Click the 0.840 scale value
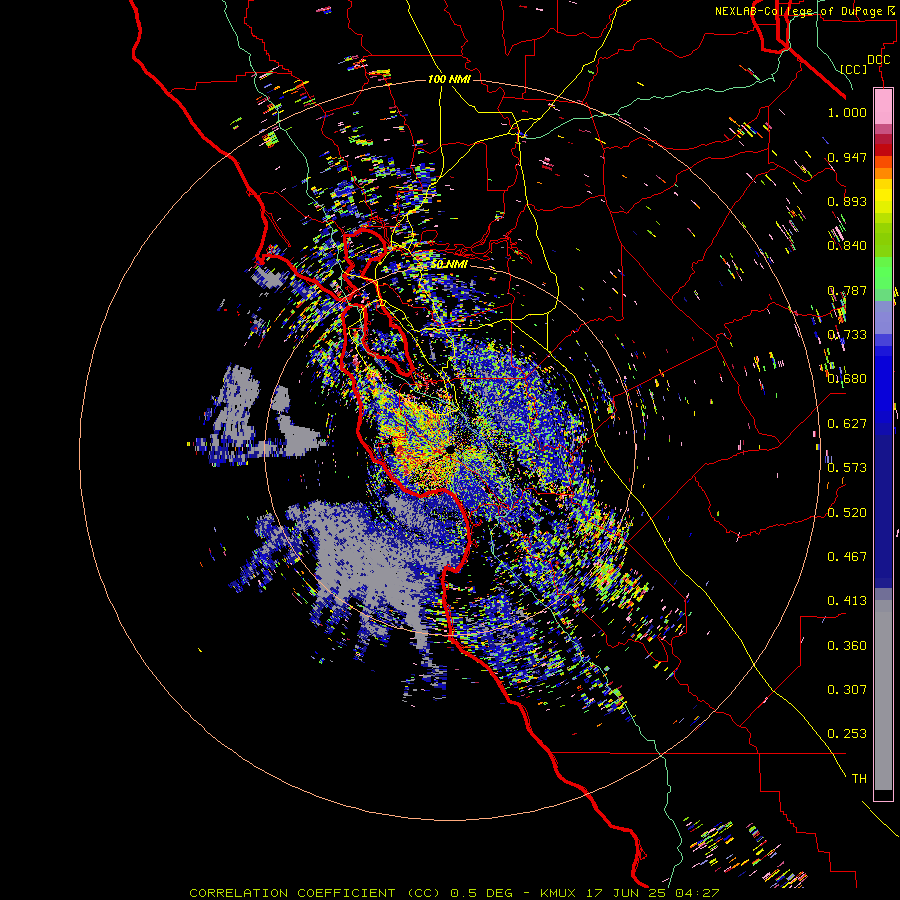This screenshot has height=900, width=900. click(x=847, y=246)
